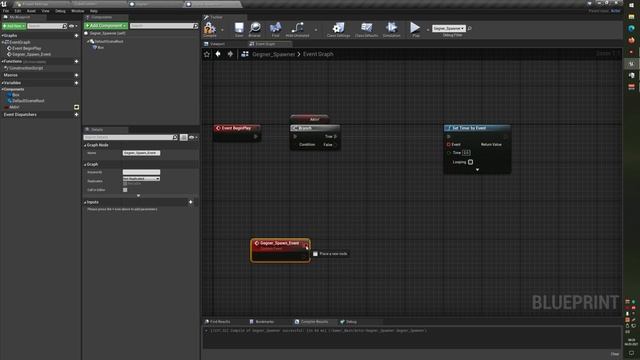Switch to the Viewport tab
Screen dimensions: 640x360
point(217,44)
